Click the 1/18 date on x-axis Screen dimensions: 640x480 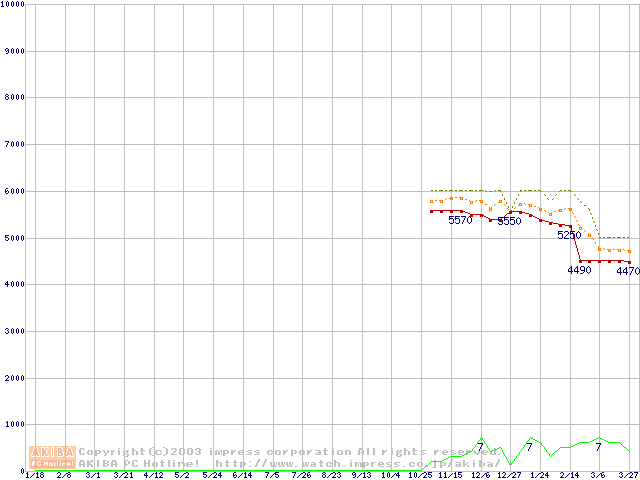[33, 475]
